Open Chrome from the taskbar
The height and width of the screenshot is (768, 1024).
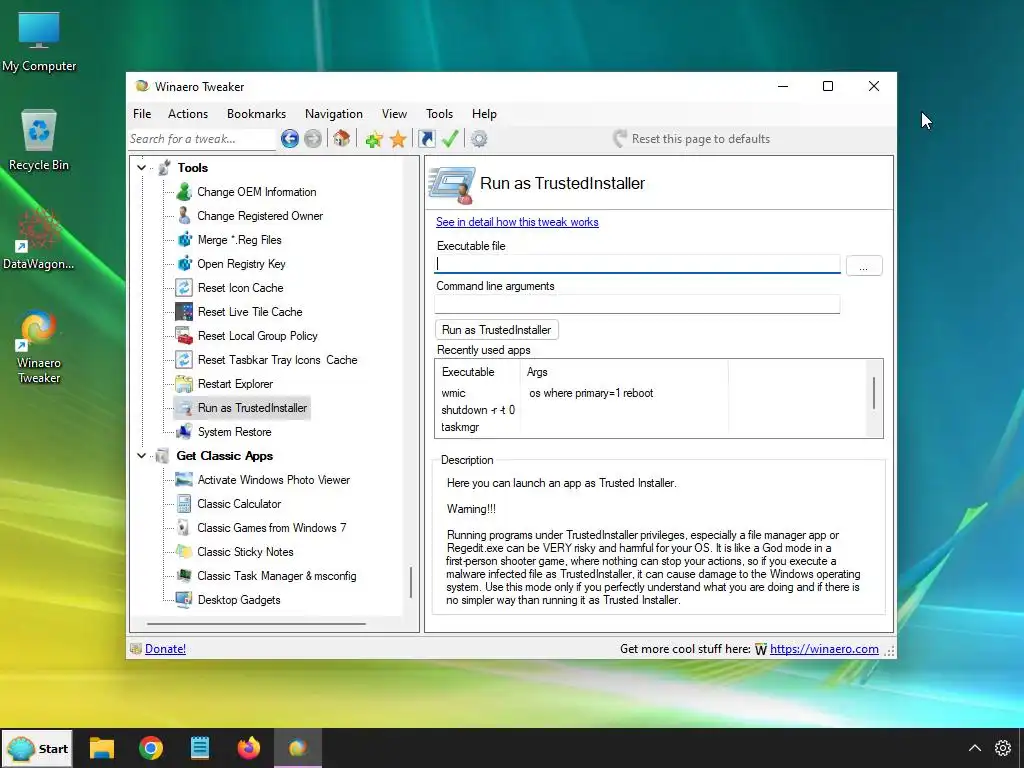(x=151, y=748)
